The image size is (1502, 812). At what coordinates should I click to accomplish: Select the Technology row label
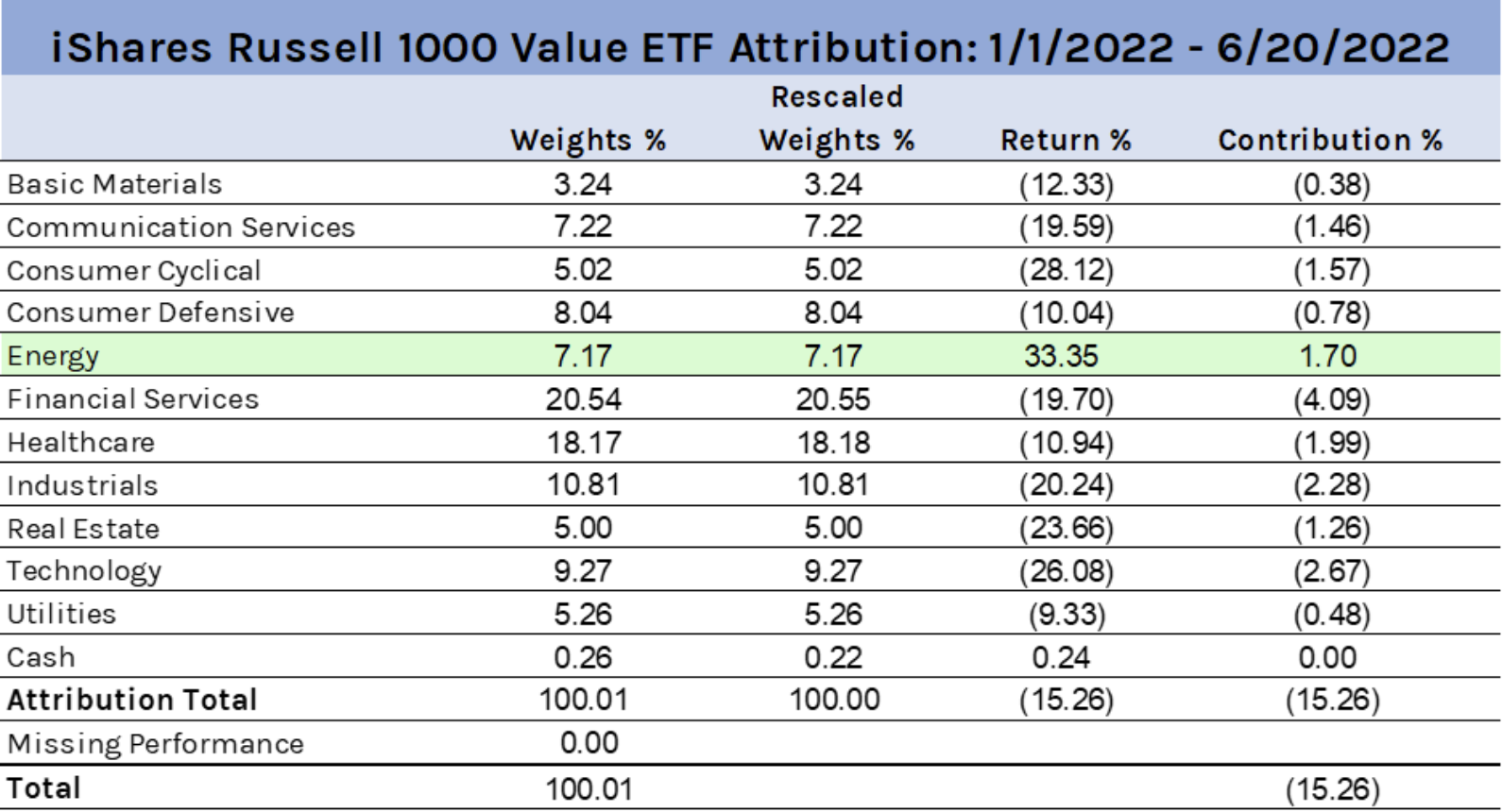tap(84, 571)
